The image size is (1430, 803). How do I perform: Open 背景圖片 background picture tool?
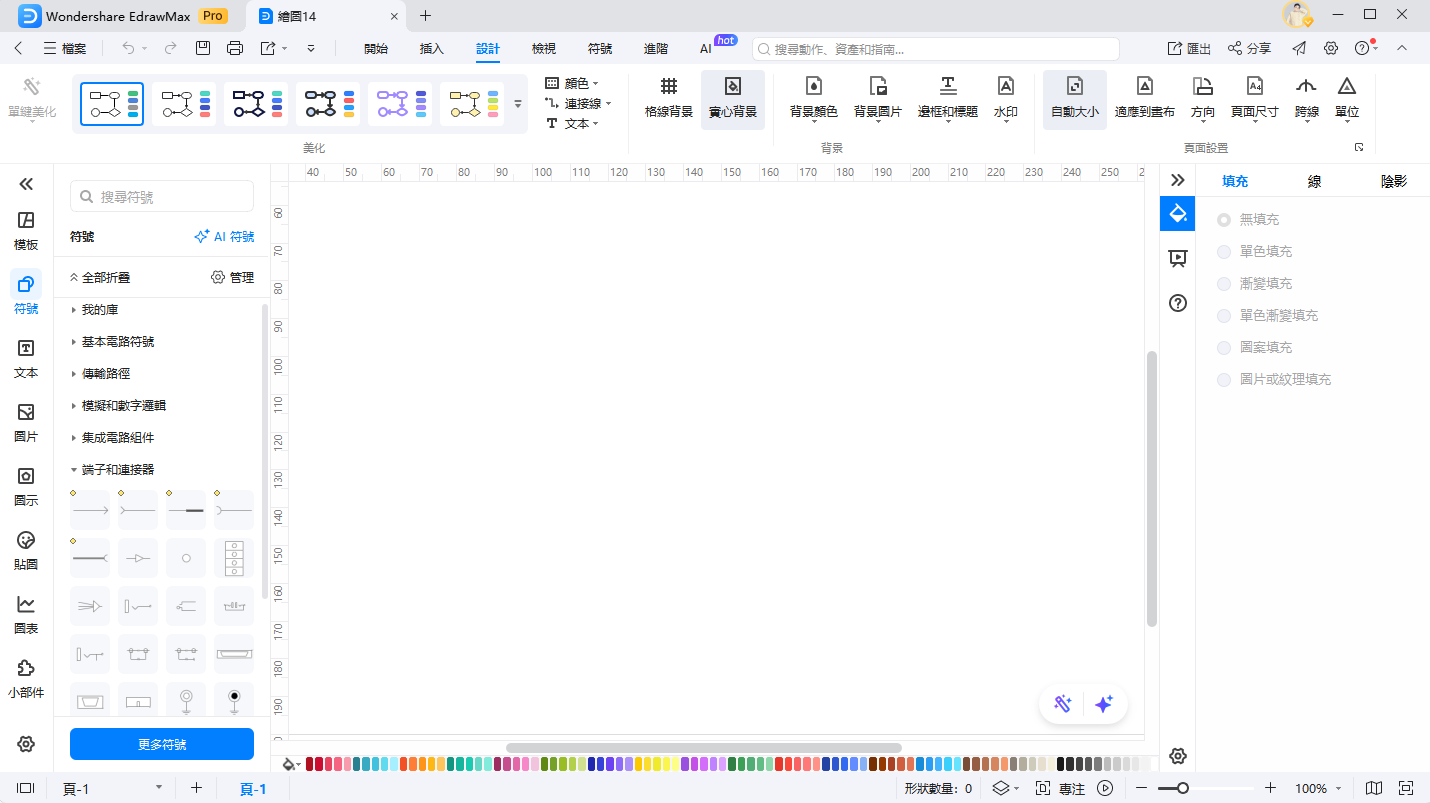click(877, 98)
